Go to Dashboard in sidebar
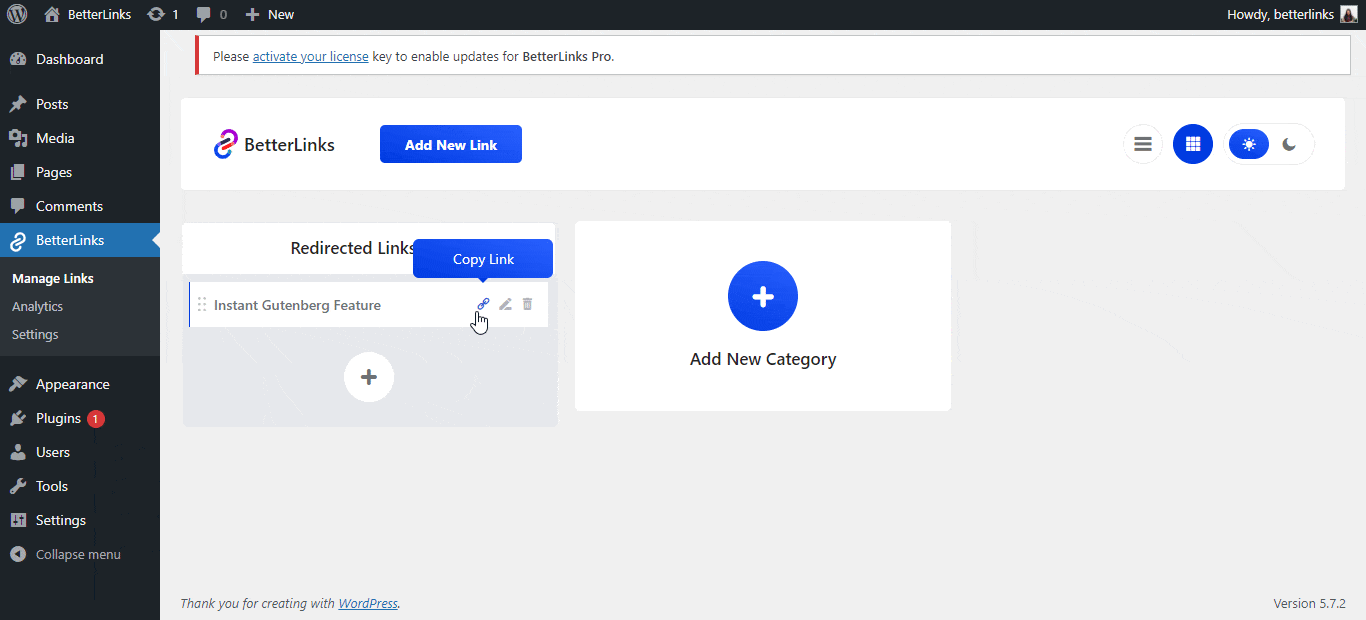1366x620 pixels. tap(80, 59)
